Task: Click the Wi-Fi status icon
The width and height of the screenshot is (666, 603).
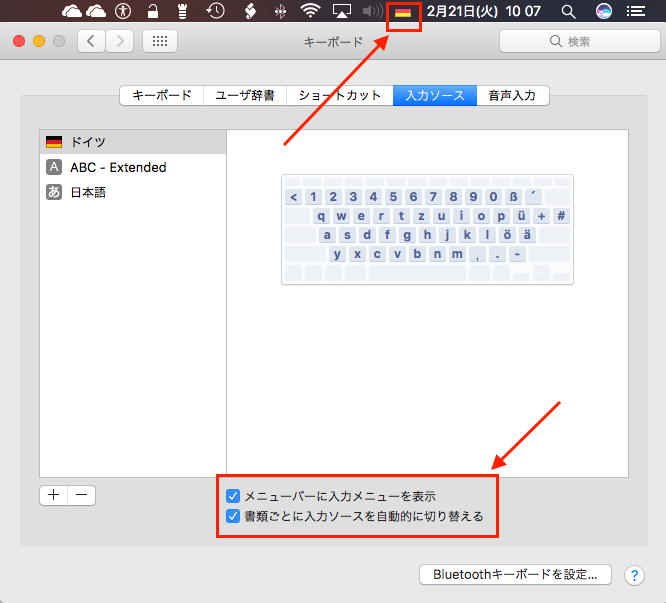Action: 310,11
